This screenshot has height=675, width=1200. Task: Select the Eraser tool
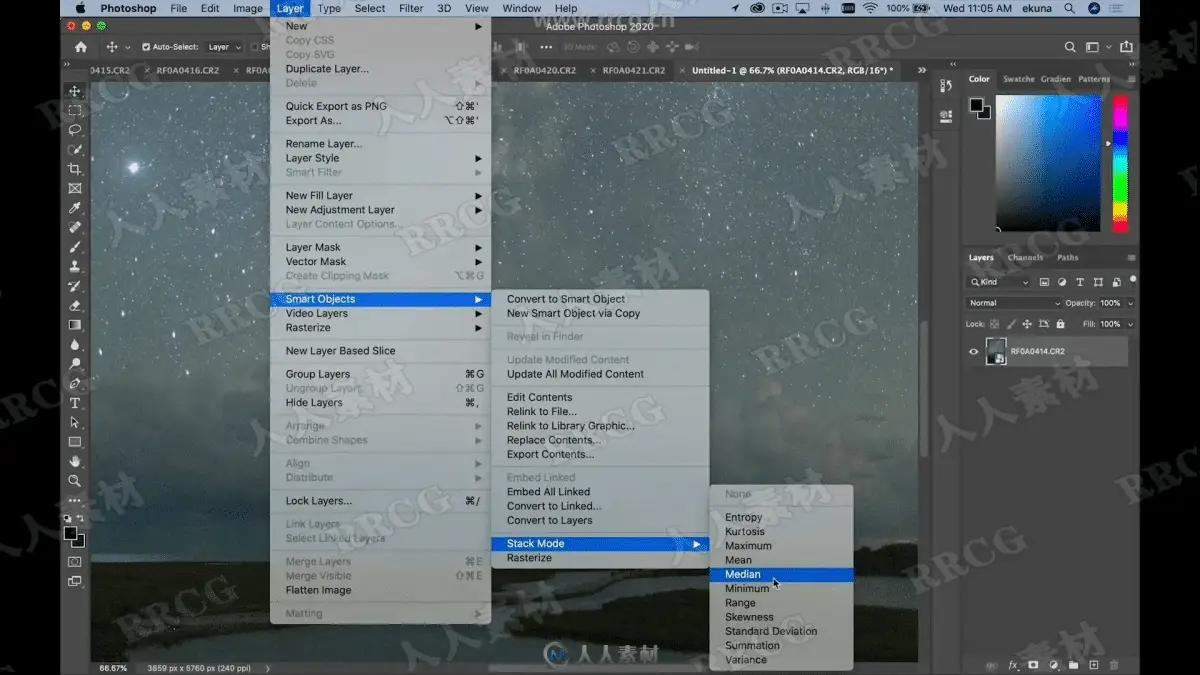75,305
